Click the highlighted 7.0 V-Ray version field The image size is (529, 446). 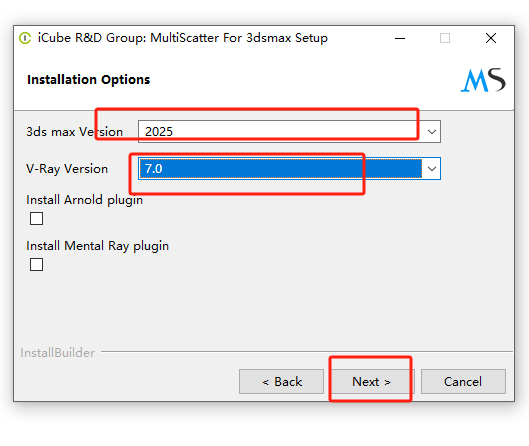(280, 168)
